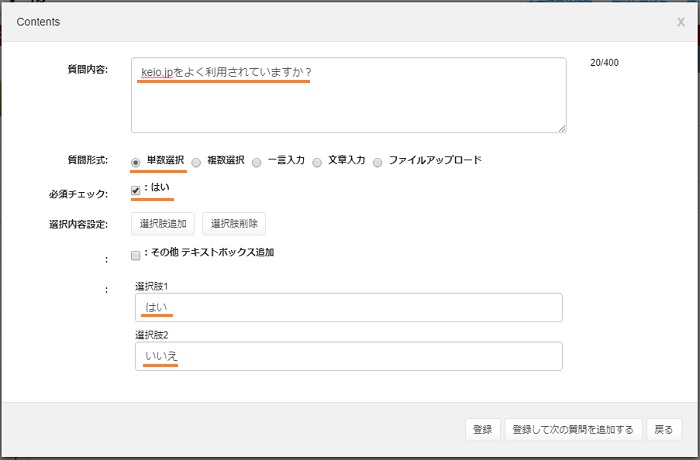The height and width of the screenshot is (460, 700).
Task: Select the 単数選択 radio button
Action: pyautogui.click(x=136, y=162)
